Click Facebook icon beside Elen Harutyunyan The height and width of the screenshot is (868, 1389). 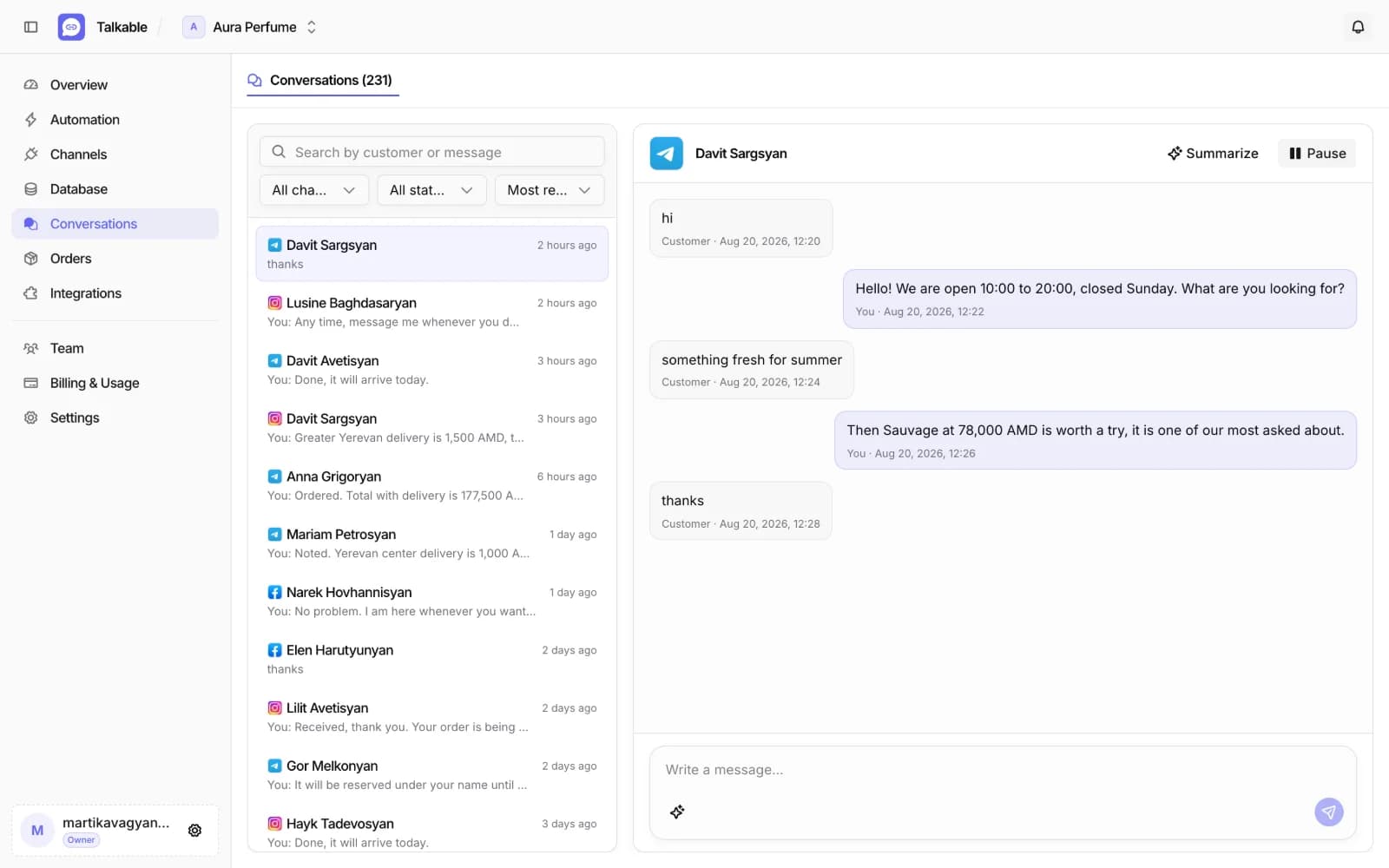274,650
